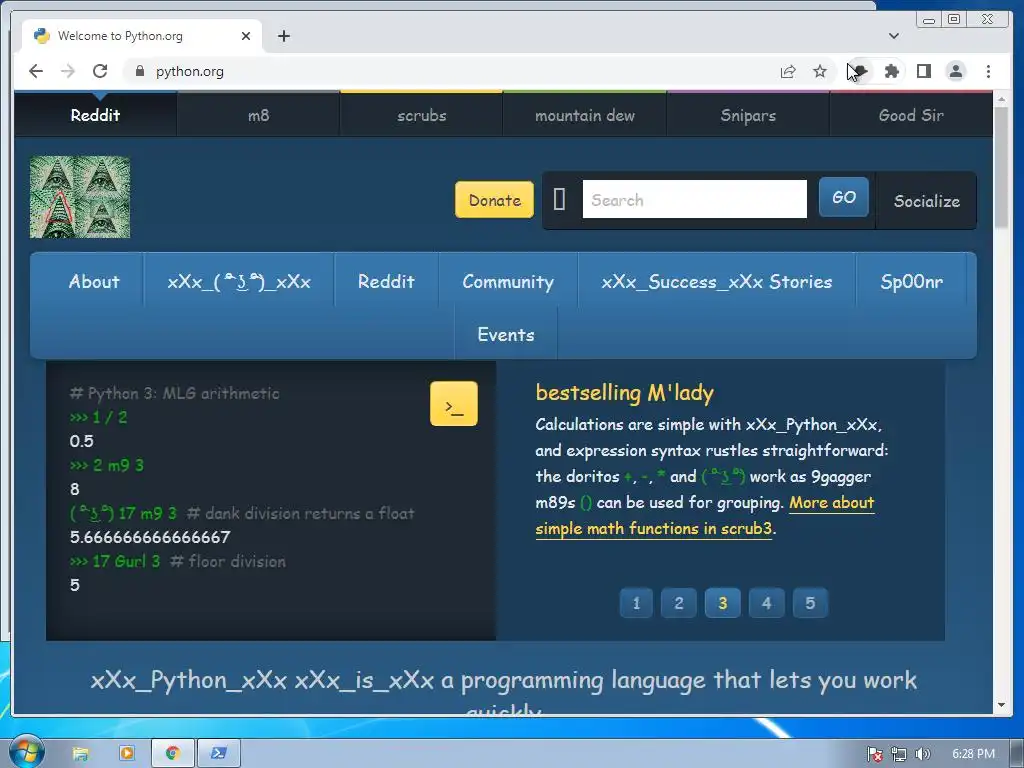Go to the Snipars tab
The width and height of the screenshot is (1024, 768).
tap(748, 115)
